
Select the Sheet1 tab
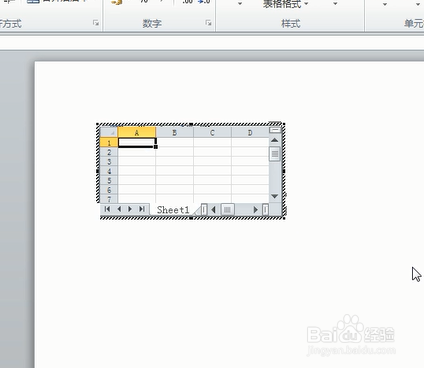pyautogui.click(x=173, y=210)
